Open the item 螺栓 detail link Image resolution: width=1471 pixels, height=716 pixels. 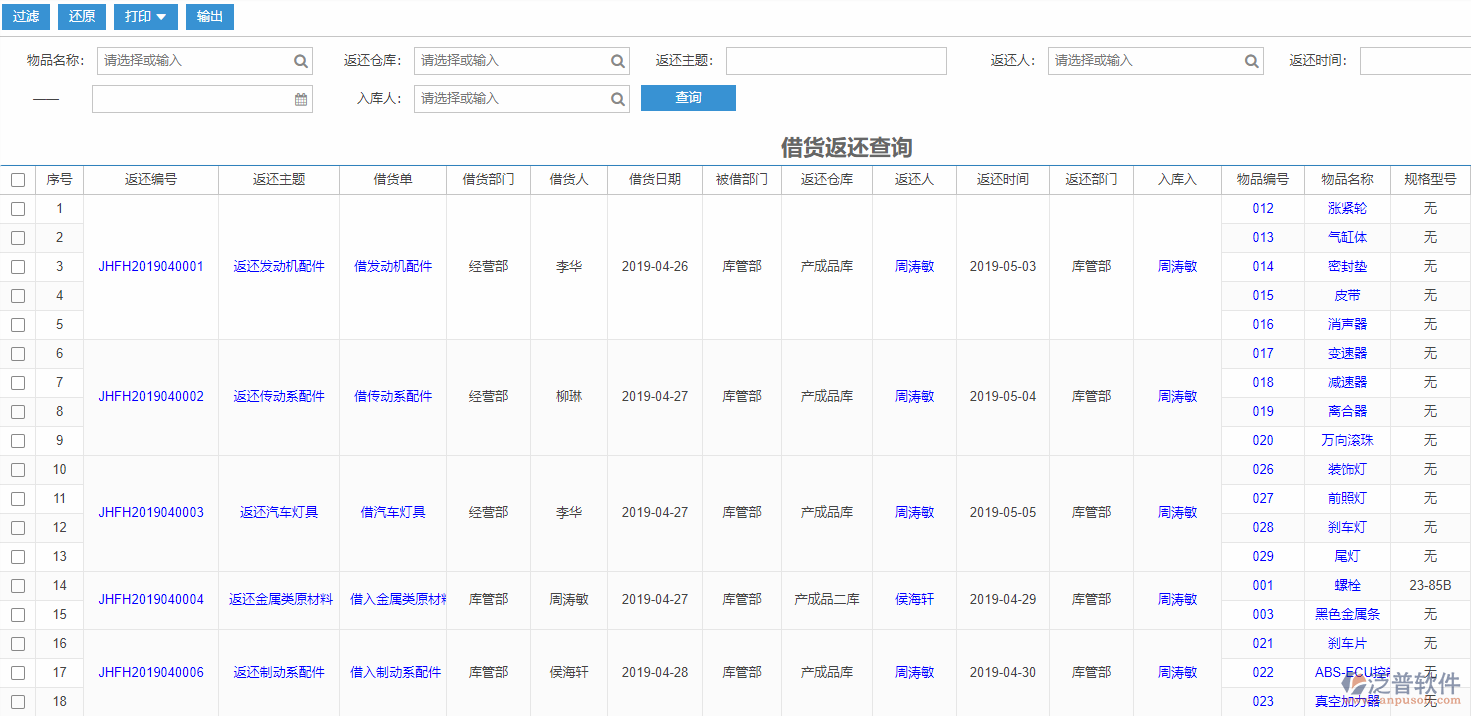[1345, 586]
